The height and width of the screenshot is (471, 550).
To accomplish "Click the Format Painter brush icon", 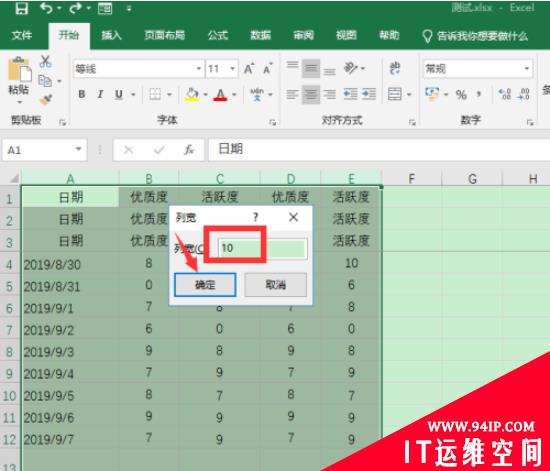I will click(x=46, y=100).
